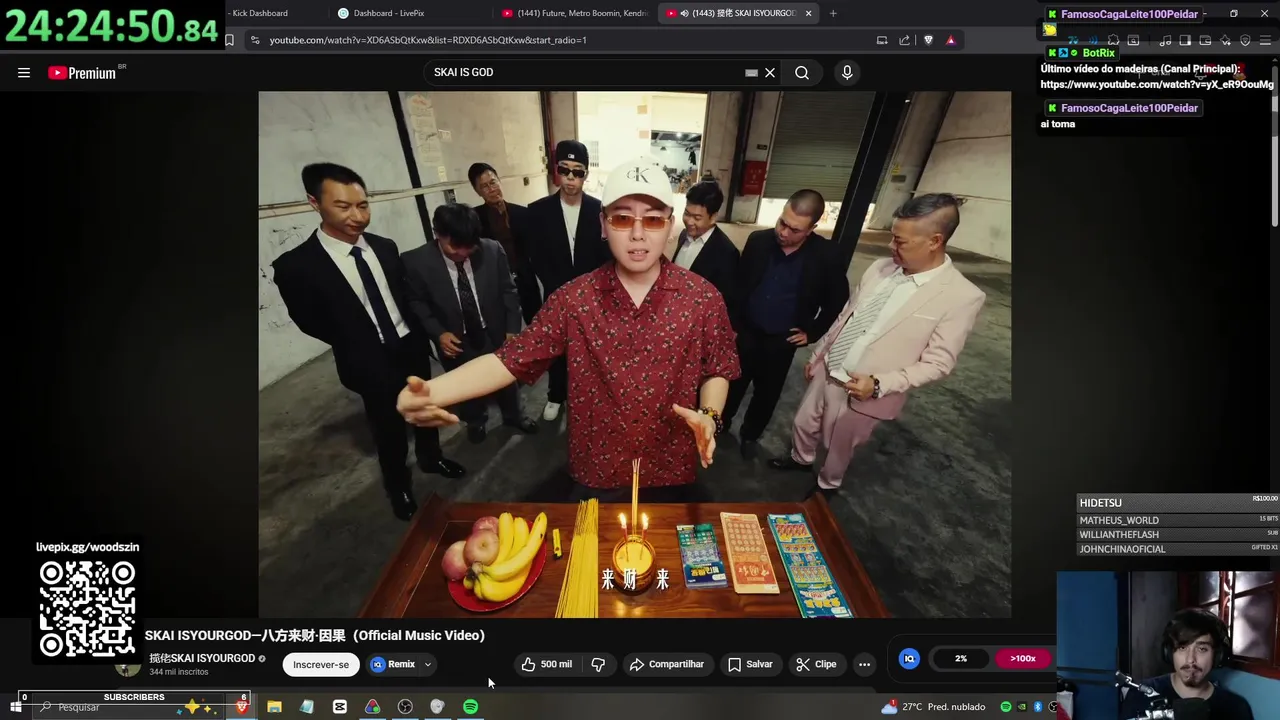This screenshot has height=720, width=1280.
Task: Click the BotRix chat username
Action: coord(1098,53)
